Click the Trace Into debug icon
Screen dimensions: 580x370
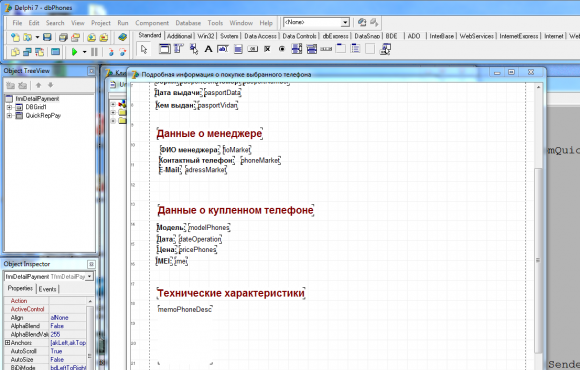click(111, 52)
